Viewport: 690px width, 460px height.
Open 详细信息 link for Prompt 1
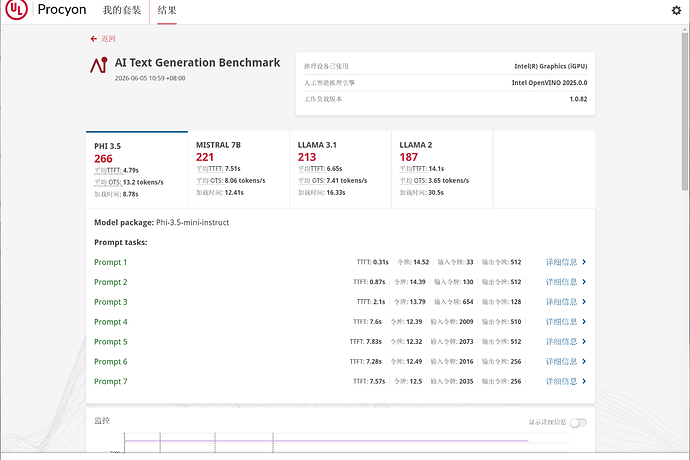(561, 262)
